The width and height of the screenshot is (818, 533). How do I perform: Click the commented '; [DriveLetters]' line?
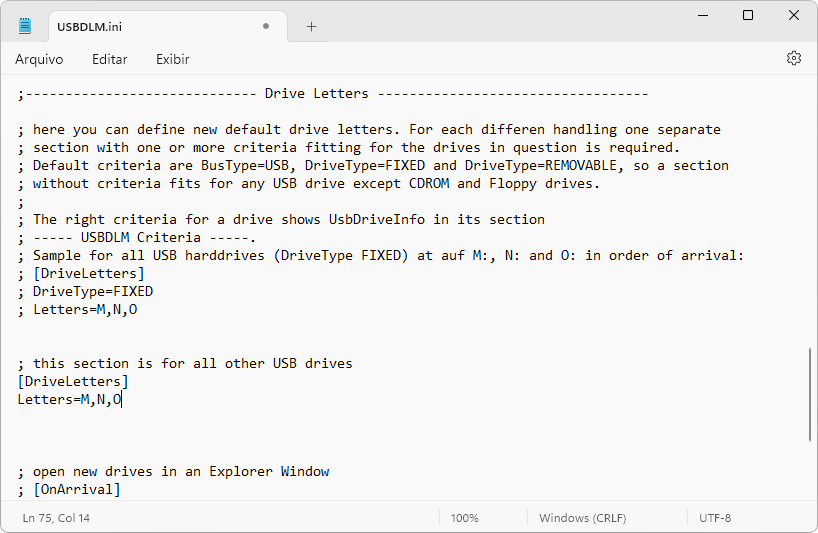[81, 273]
